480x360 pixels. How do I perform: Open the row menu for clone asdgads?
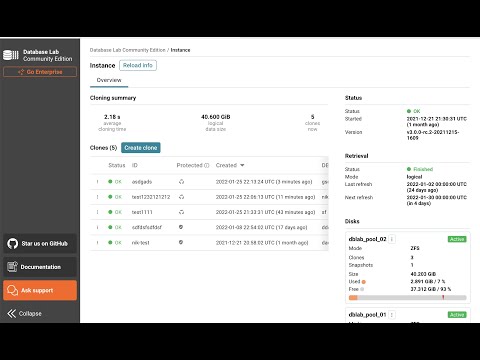[98, 182]
